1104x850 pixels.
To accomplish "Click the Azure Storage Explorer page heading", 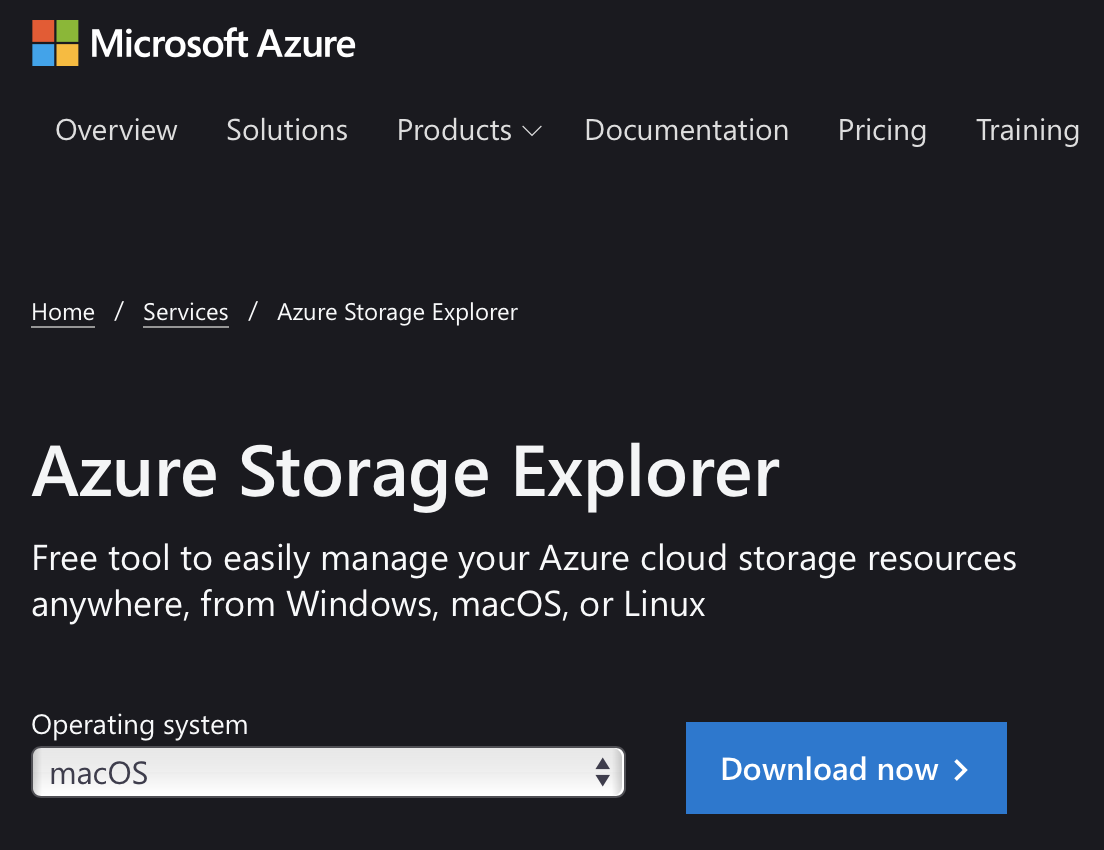I will 406,473.
